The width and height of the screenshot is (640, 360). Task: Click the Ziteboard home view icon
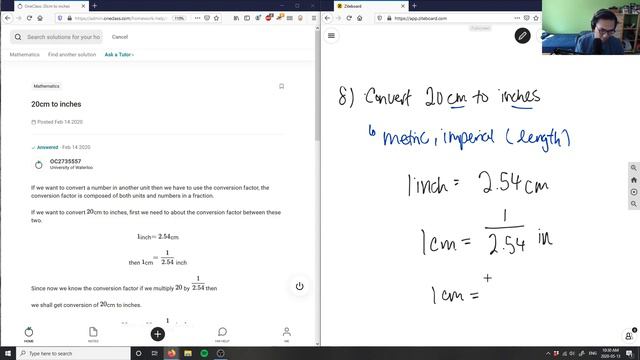633,180
